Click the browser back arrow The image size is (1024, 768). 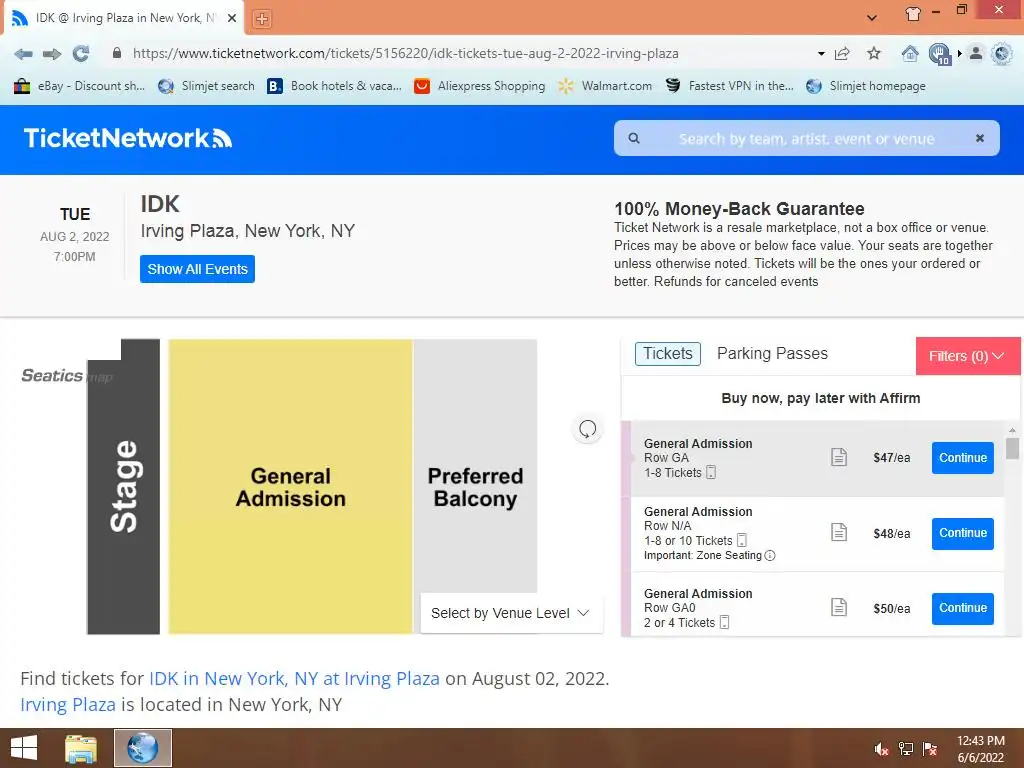[x=24, y=54]
